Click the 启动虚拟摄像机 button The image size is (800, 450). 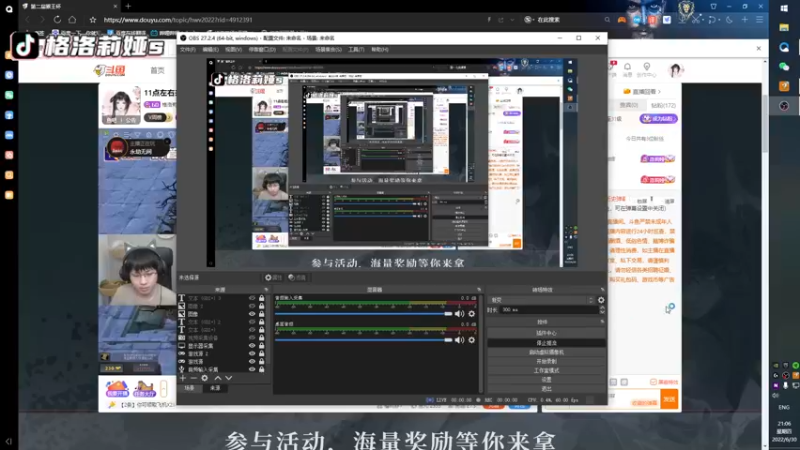(546, 352)
